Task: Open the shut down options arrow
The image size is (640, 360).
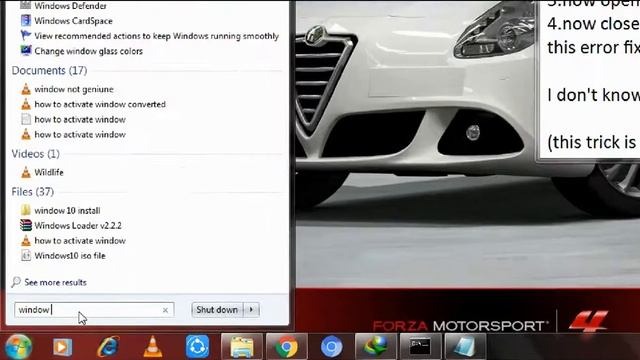Action: click(x=251, y=310)
